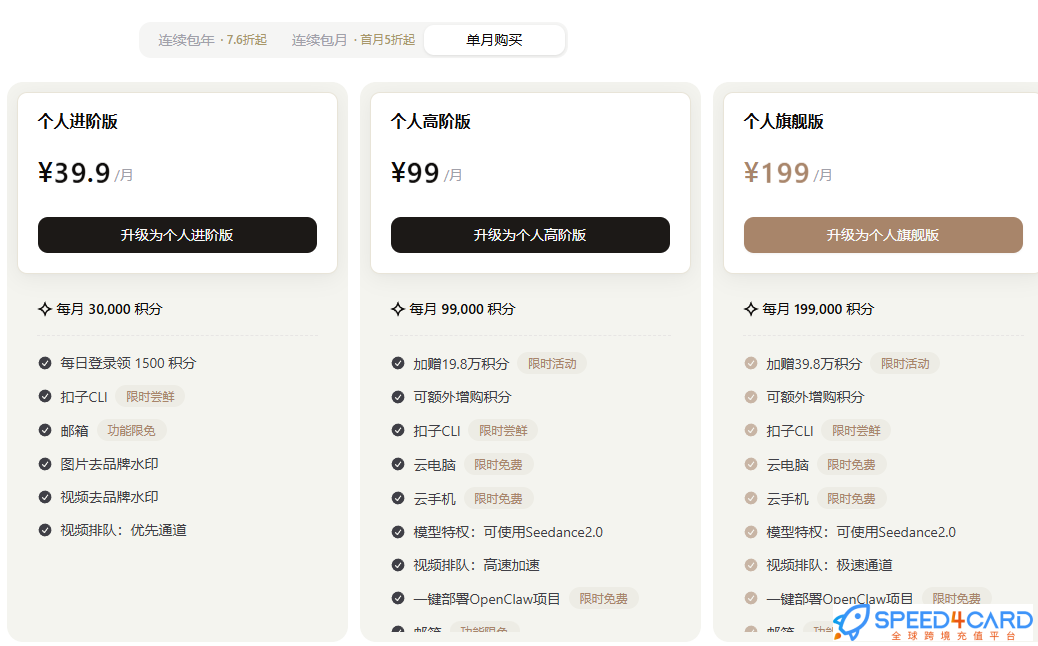The height and width of the screenshot is (646, 1038).
Task: Click the sparkle icon before 每月 30,000 积分
Action: pyautogui.click(x=44, y=309)
